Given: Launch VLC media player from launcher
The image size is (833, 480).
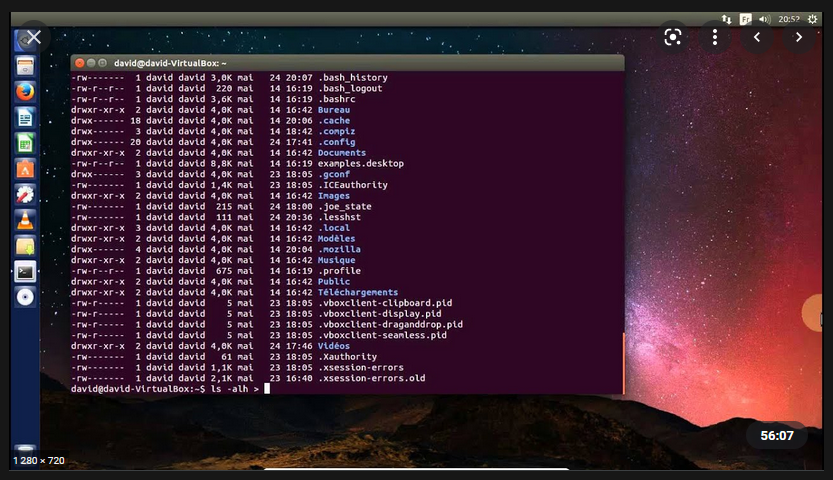Looking at the screenshot, I should (25, 220).
